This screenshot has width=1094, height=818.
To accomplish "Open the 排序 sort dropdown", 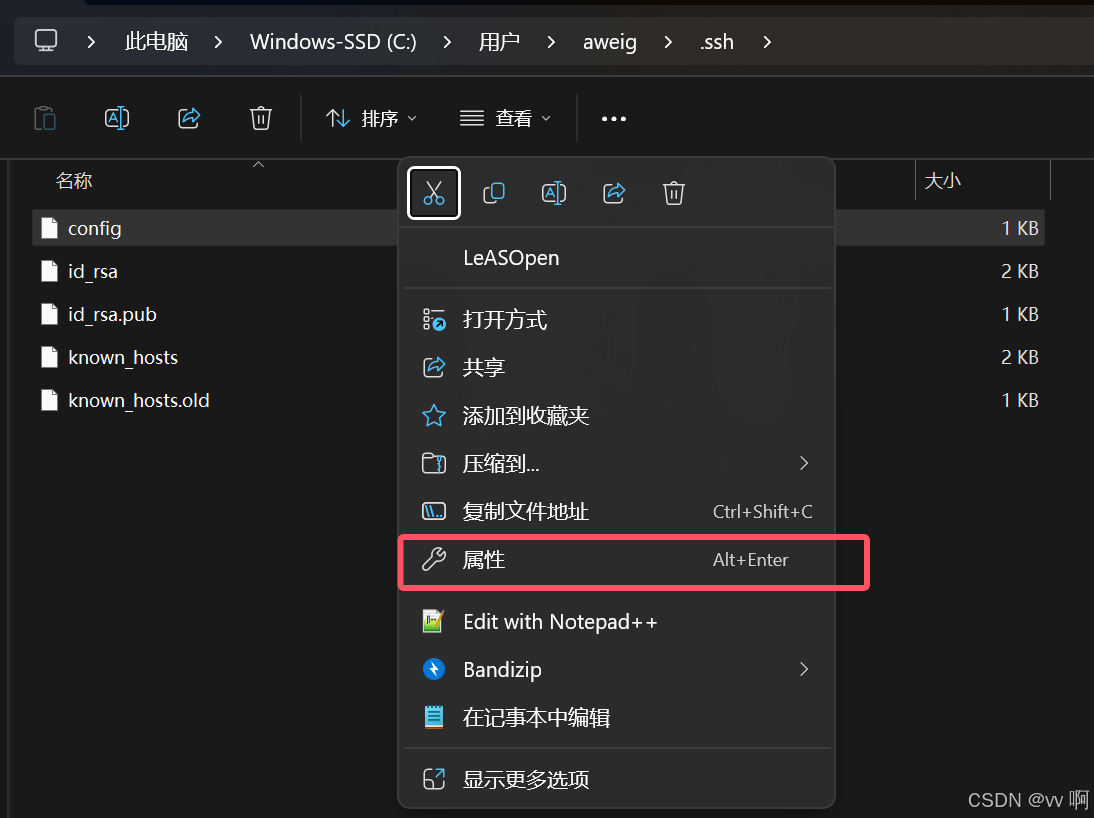I will pos(372,119).
